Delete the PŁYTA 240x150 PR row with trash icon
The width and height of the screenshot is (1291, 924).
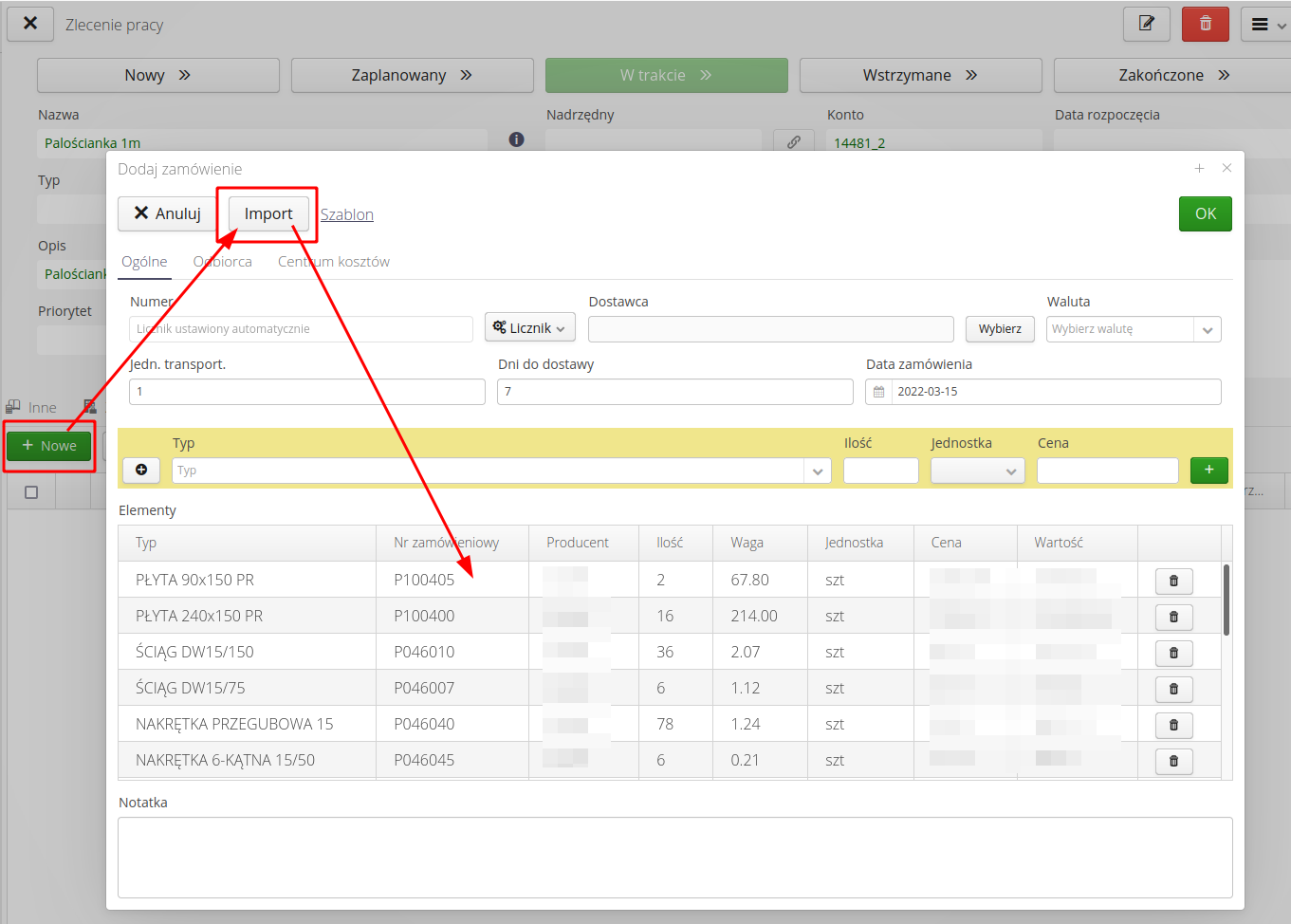click(x=1173, y=617)
